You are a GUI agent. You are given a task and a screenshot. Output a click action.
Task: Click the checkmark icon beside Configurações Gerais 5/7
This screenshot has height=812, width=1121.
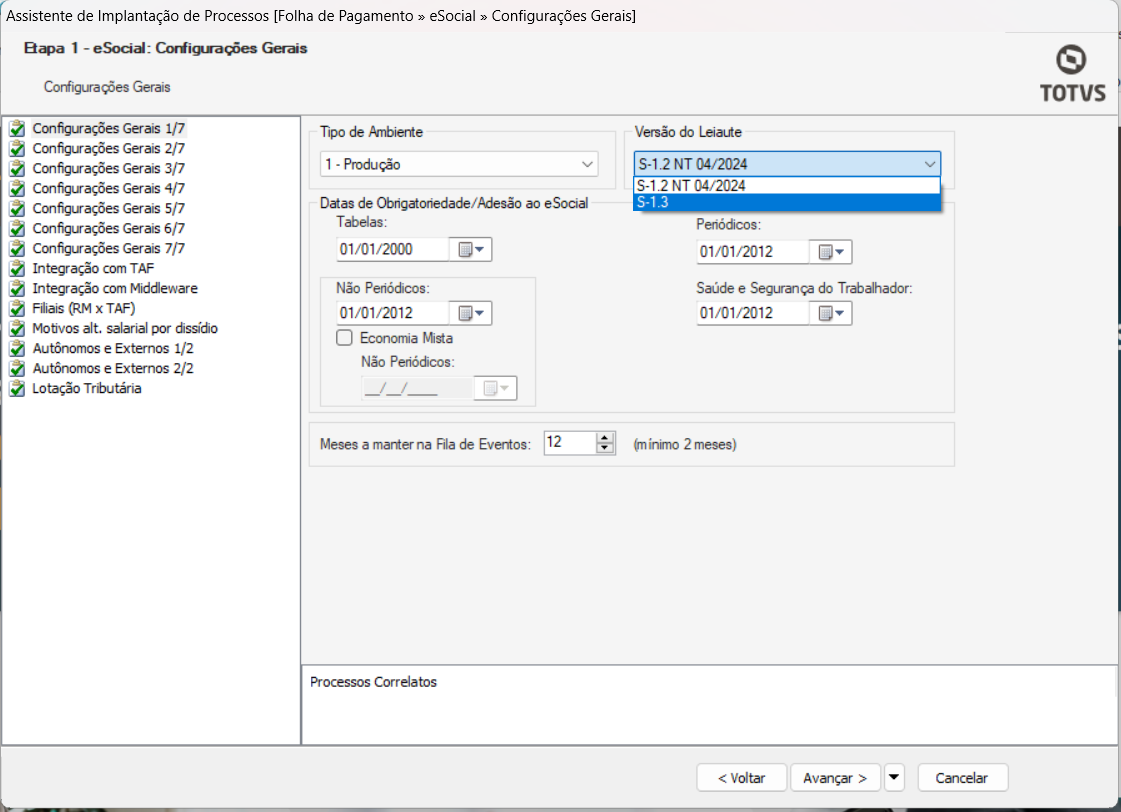17,209
